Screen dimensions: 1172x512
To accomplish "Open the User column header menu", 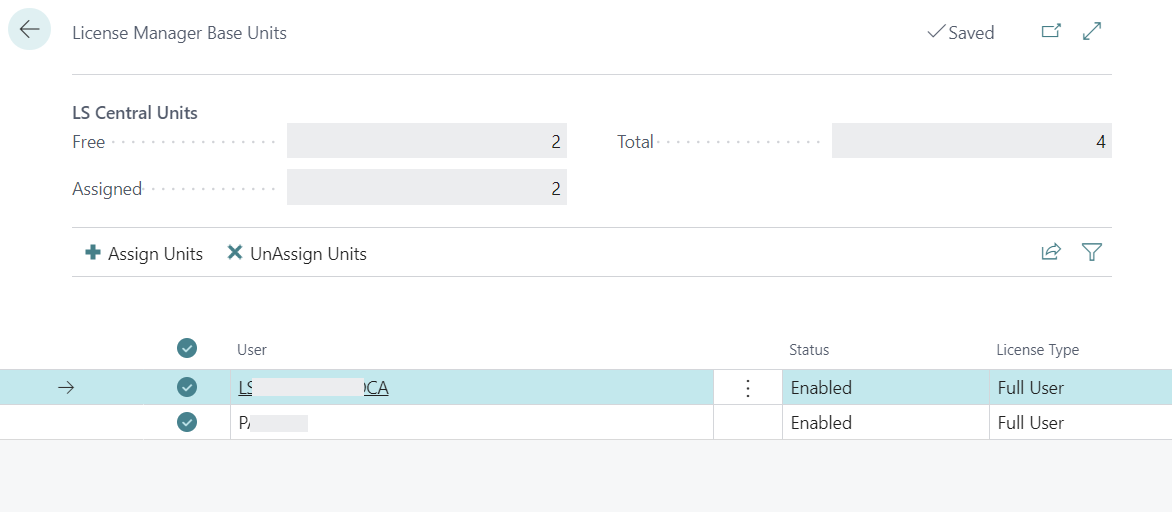I will click(x=252, y=350).
